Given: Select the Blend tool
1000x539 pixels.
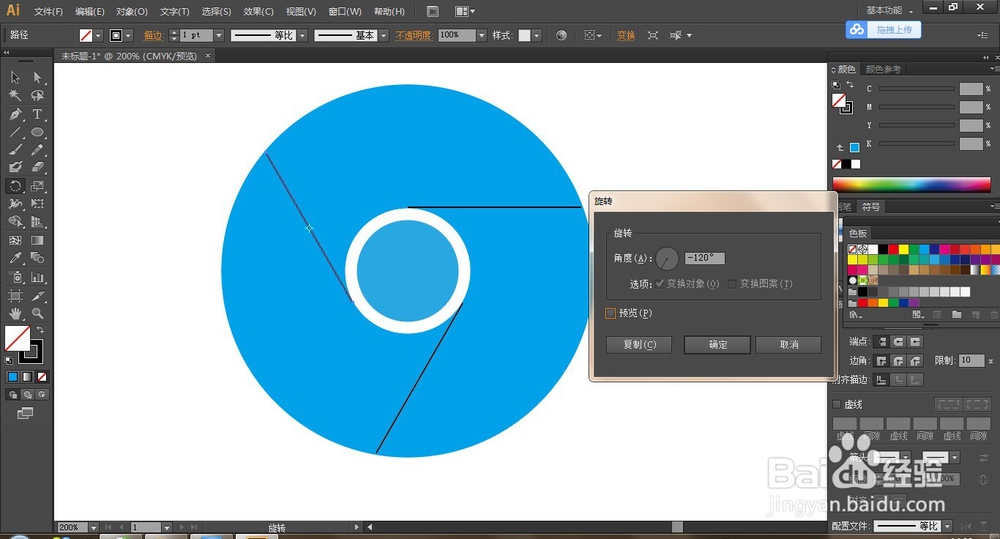Looking at the screenshot, I should point(38,258).
